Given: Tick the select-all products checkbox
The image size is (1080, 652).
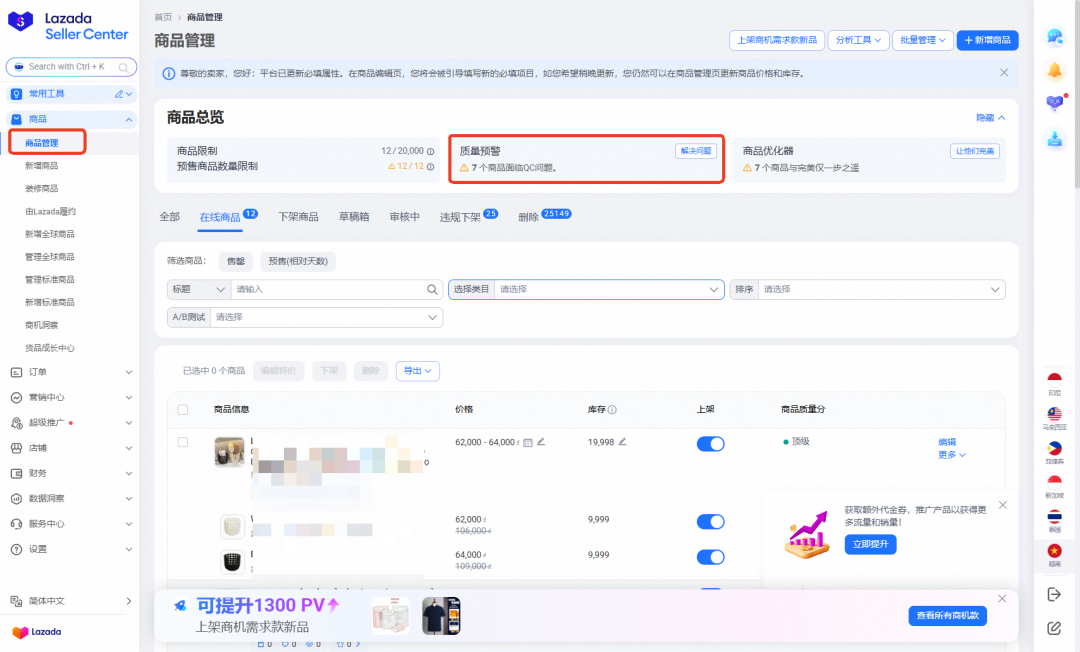Looking at the screenshot, I should tap(183, 410).
